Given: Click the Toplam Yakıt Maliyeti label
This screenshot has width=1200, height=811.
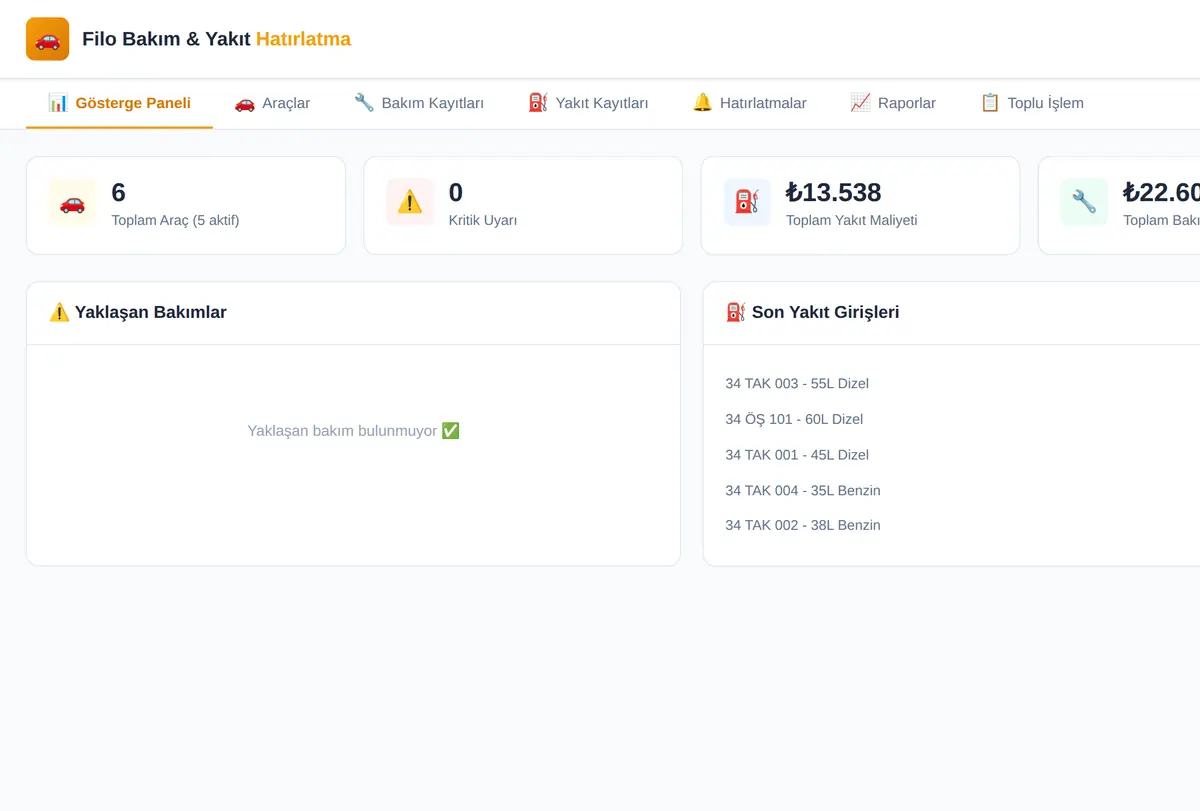Looking at the screenshot, I should click(852, 220).
